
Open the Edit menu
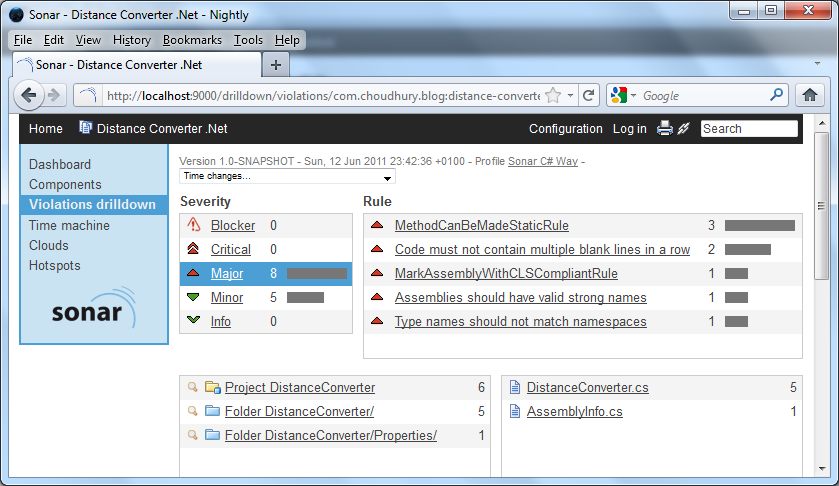[x=54, y=40]
